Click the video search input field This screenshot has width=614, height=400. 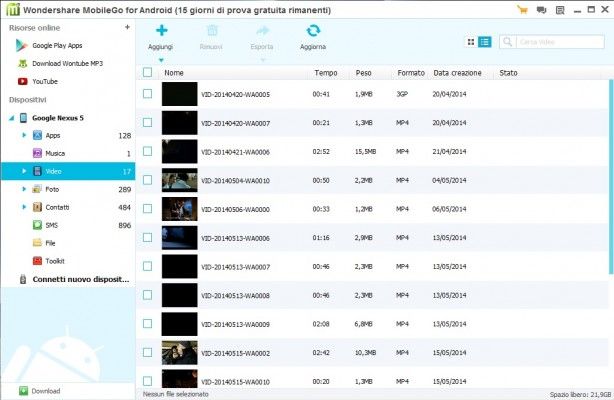coord(560,42)
